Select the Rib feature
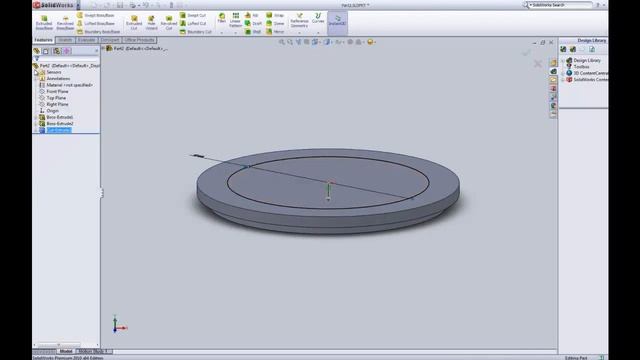This screenshot has width=640, height=360. click(x=251, y=15)
